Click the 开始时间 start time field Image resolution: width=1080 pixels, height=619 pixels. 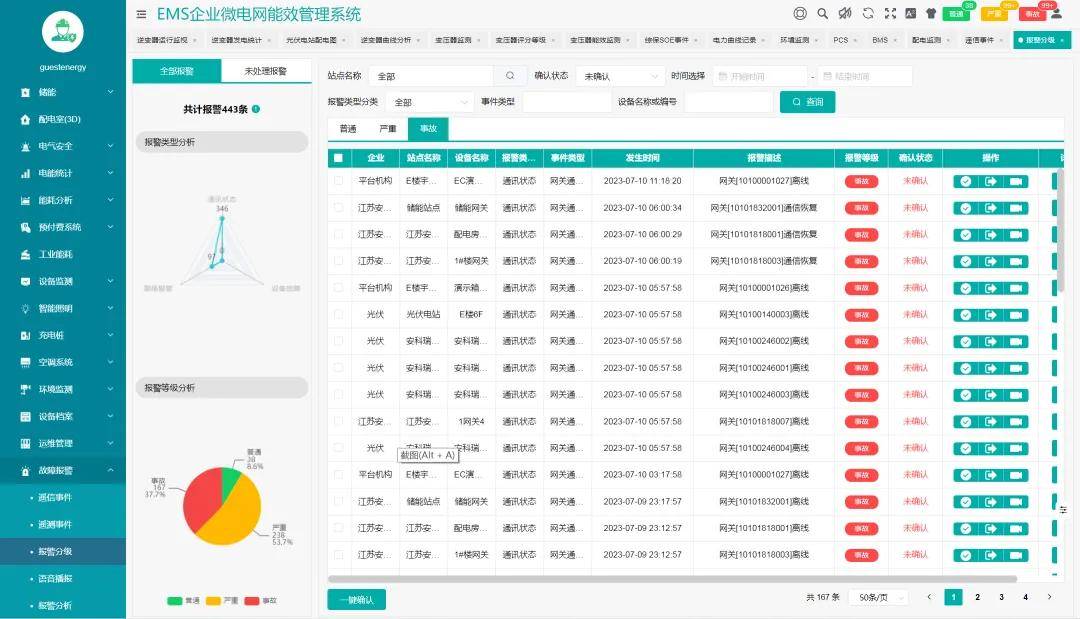tap(760, 76)
